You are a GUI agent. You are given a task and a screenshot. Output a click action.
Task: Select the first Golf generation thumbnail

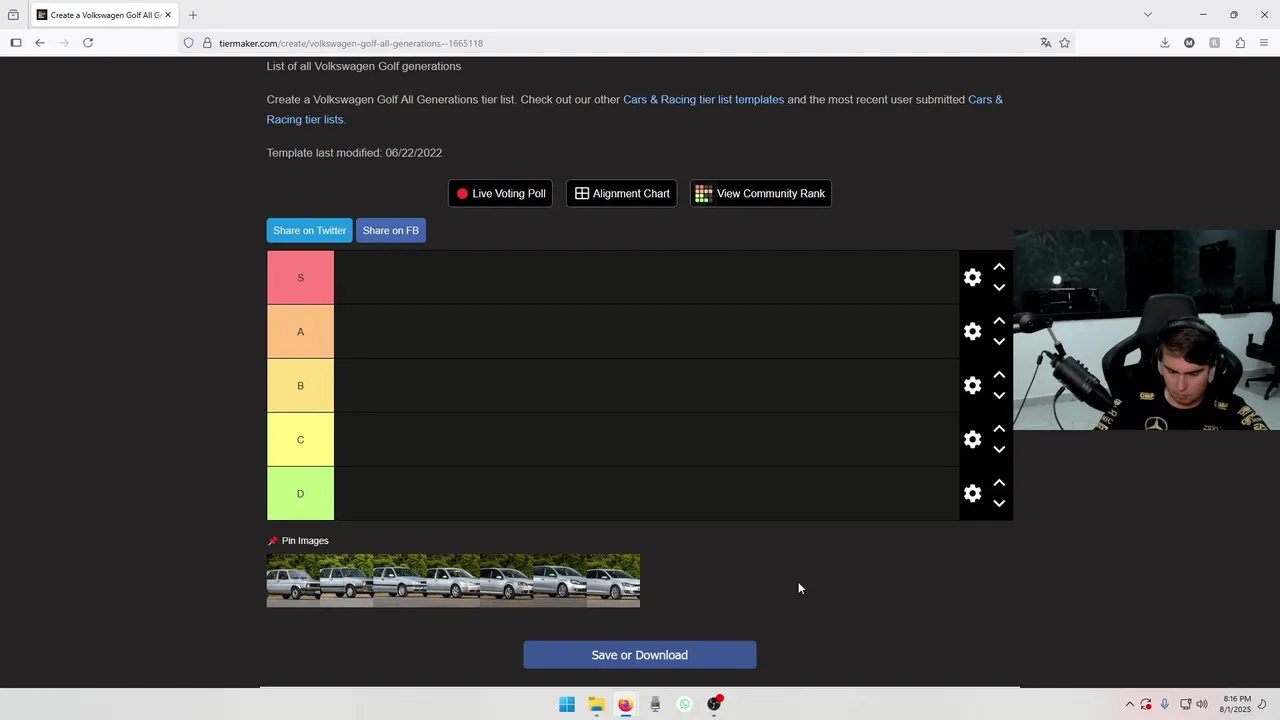pyautogui.click(x=293, y=580)
